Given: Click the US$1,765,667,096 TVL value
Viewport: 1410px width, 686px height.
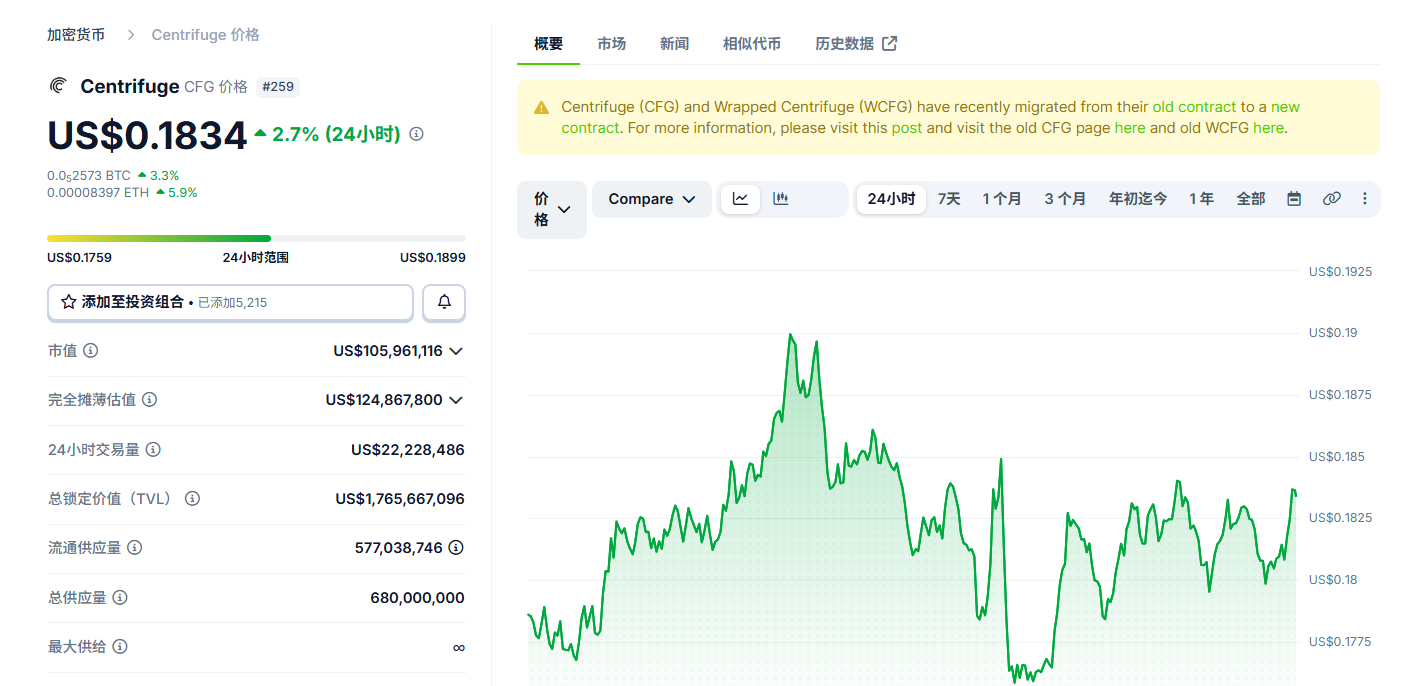Looking at the screenshot, I should point(400,498).
